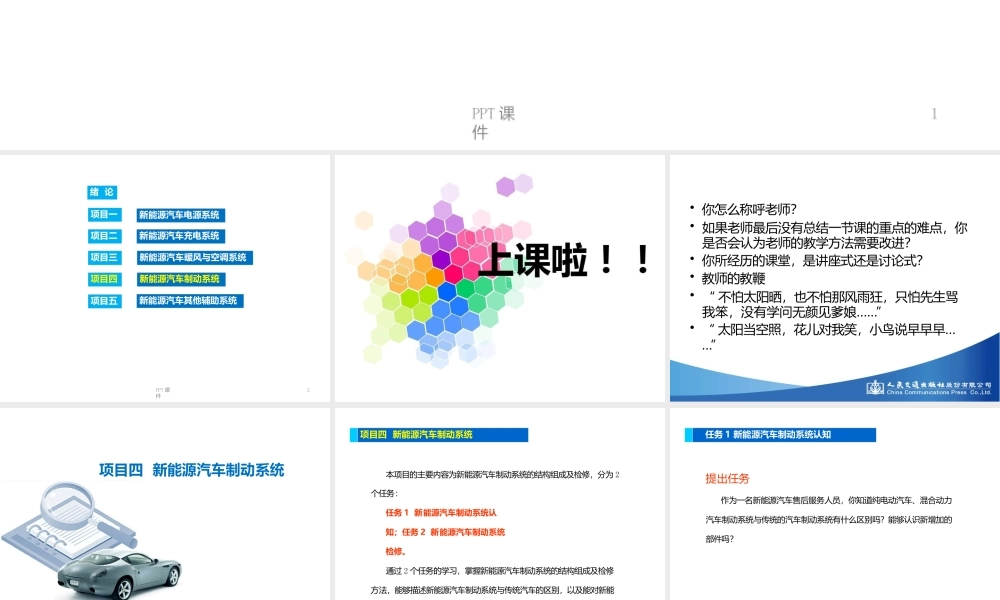Click the '项目一' label
This screenshot has height=600, width=1000.
tap(104, 214)
